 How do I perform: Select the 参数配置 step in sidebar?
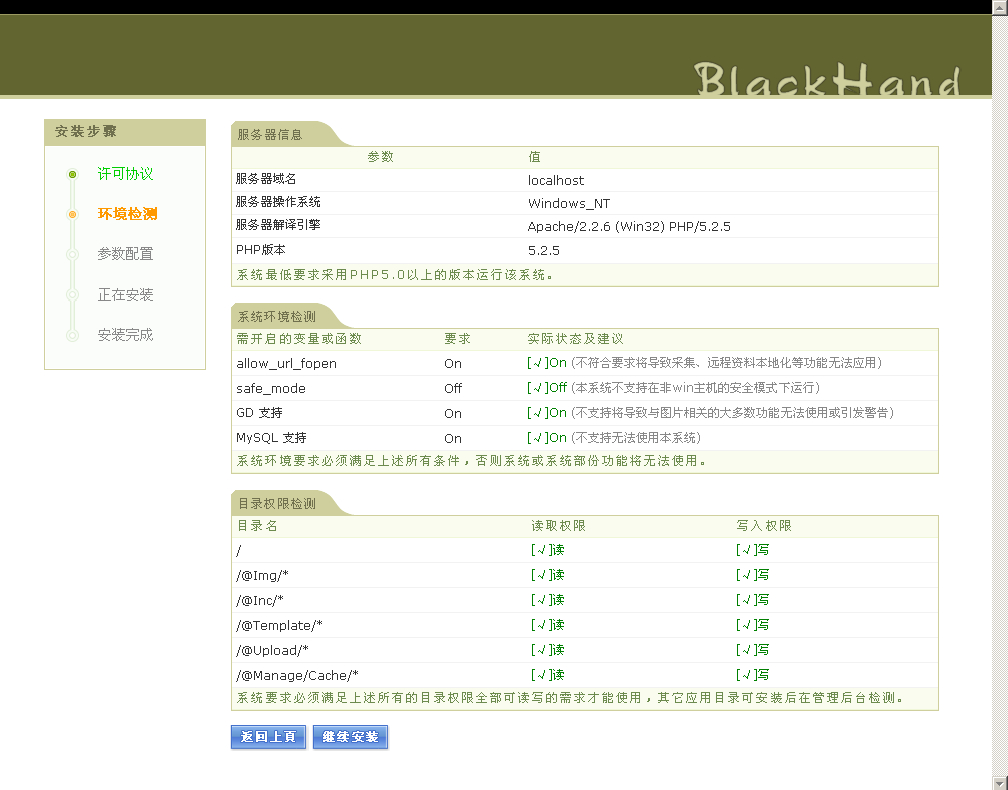125,254
